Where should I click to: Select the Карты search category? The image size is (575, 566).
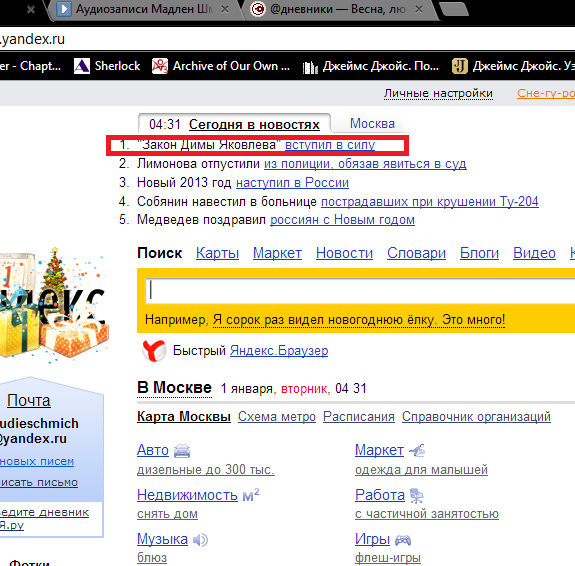[x=217, y=253]
